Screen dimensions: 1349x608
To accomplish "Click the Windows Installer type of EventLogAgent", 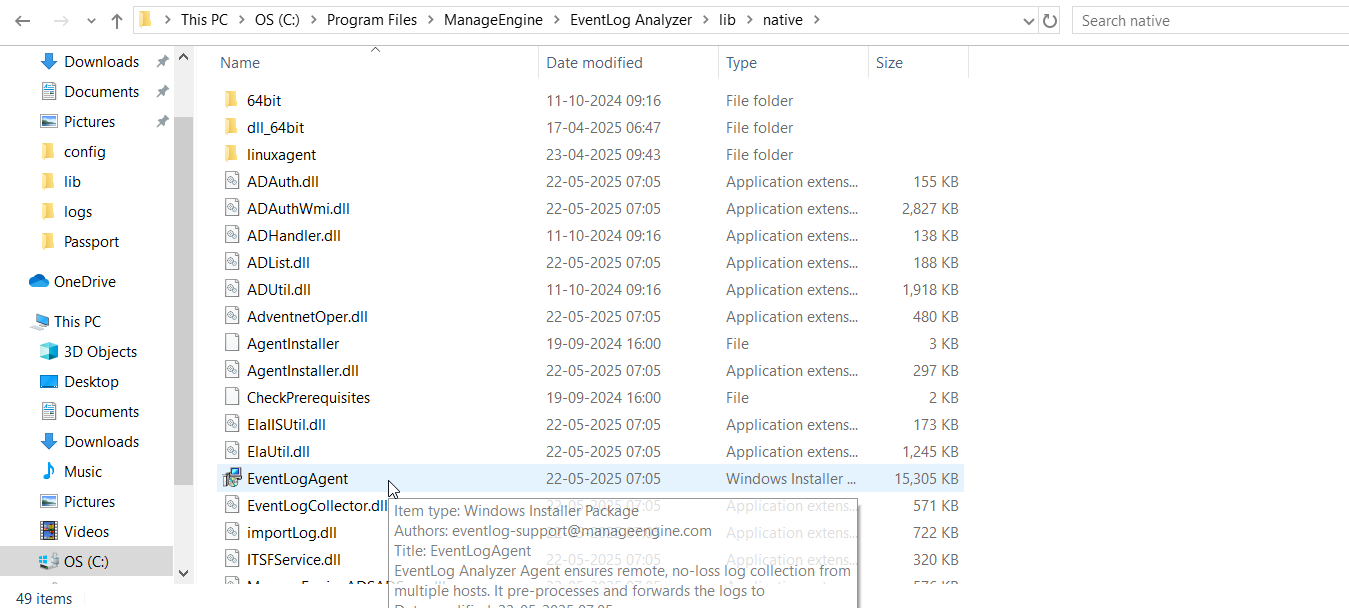I will coord(791,479).
